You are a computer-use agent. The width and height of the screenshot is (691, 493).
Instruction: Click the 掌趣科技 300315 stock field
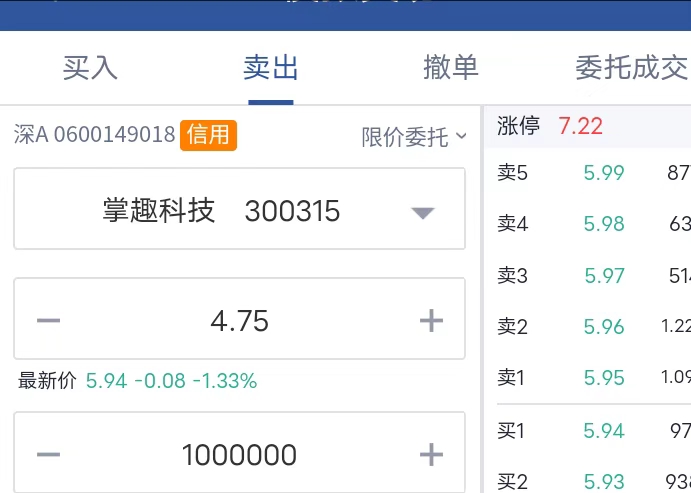pos(240,208)
